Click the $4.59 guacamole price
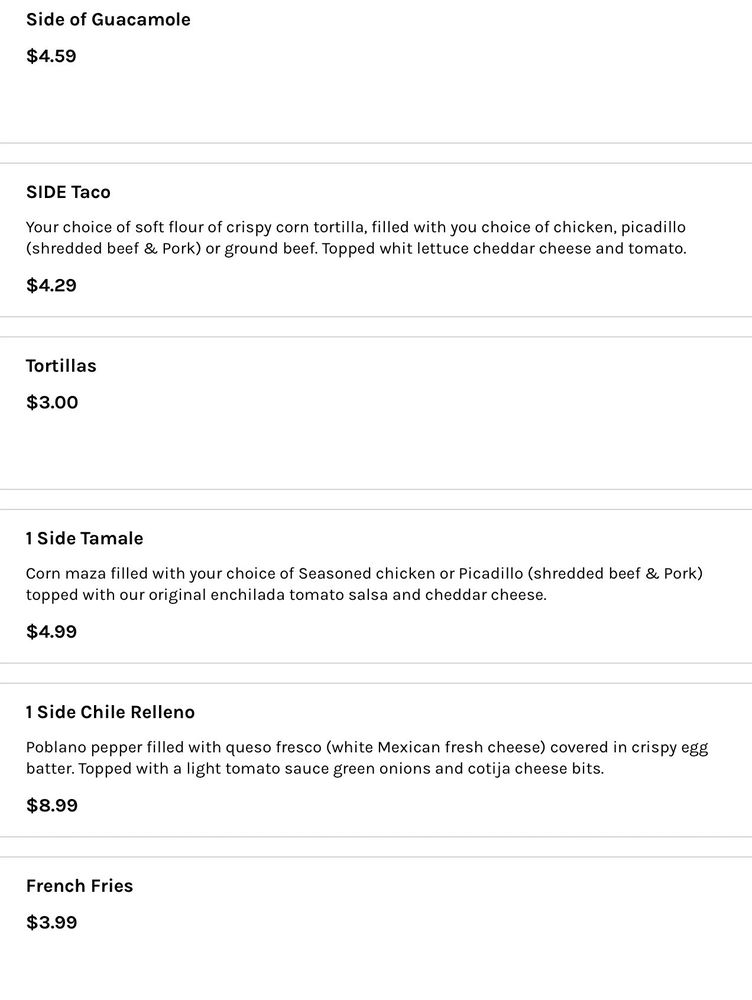The width and height of the screenshot is (752, 1000). [x=51, y=56]
